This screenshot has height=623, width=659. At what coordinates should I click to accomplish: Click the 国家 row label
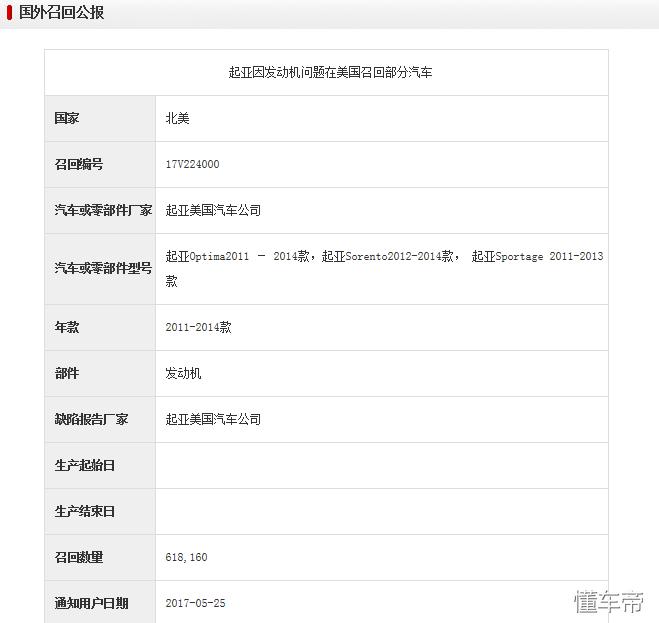pyautogui.click(x=67, y=118)
